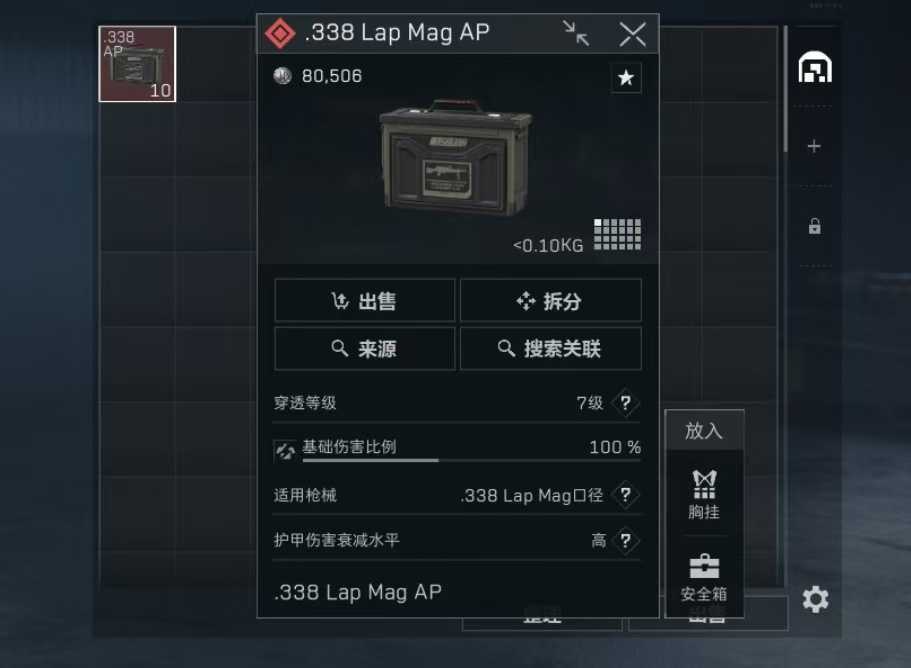Select the 胸挂 chest rig slot

tap(704, 494)
